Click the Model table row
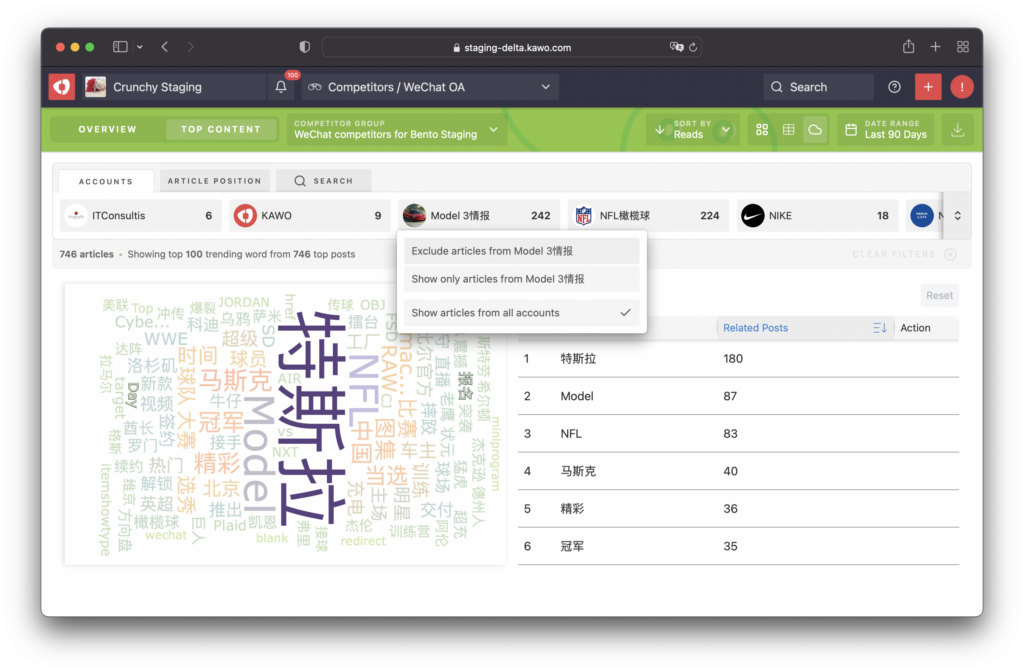 pos(738,396)
